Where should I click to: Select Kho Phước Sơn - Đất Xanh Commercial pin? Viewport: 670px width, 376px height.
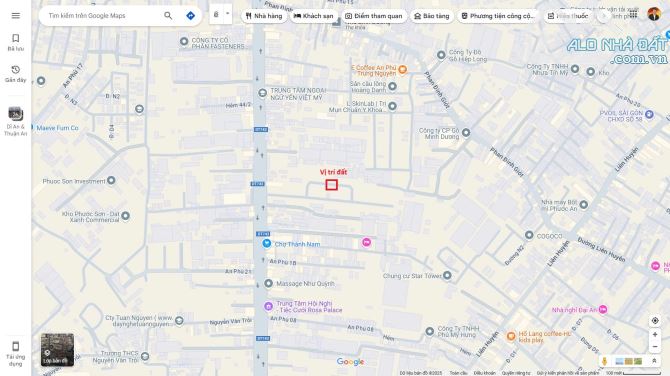[x=125, y=216]
